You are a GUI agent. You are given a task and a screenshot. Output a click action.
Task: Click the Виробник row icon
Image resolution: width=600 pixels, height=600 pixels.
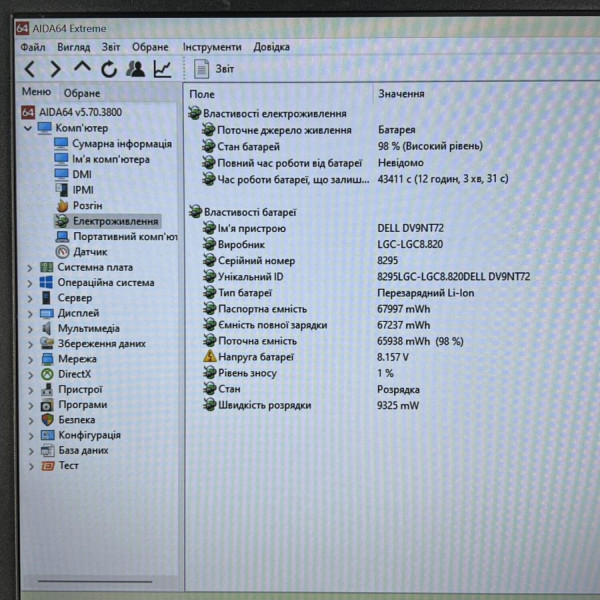pos(209,244)
